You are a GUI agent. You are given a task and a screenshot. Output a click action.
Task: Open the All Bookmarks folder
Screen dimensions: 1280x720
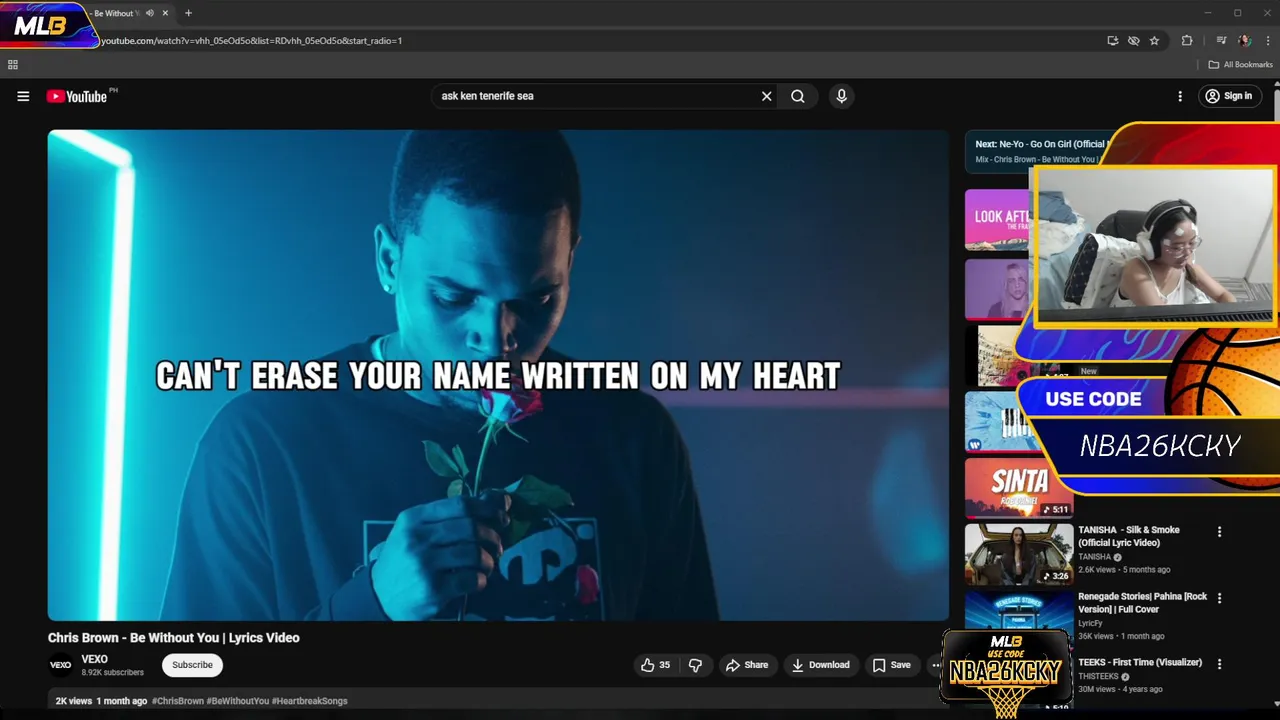1240,65
